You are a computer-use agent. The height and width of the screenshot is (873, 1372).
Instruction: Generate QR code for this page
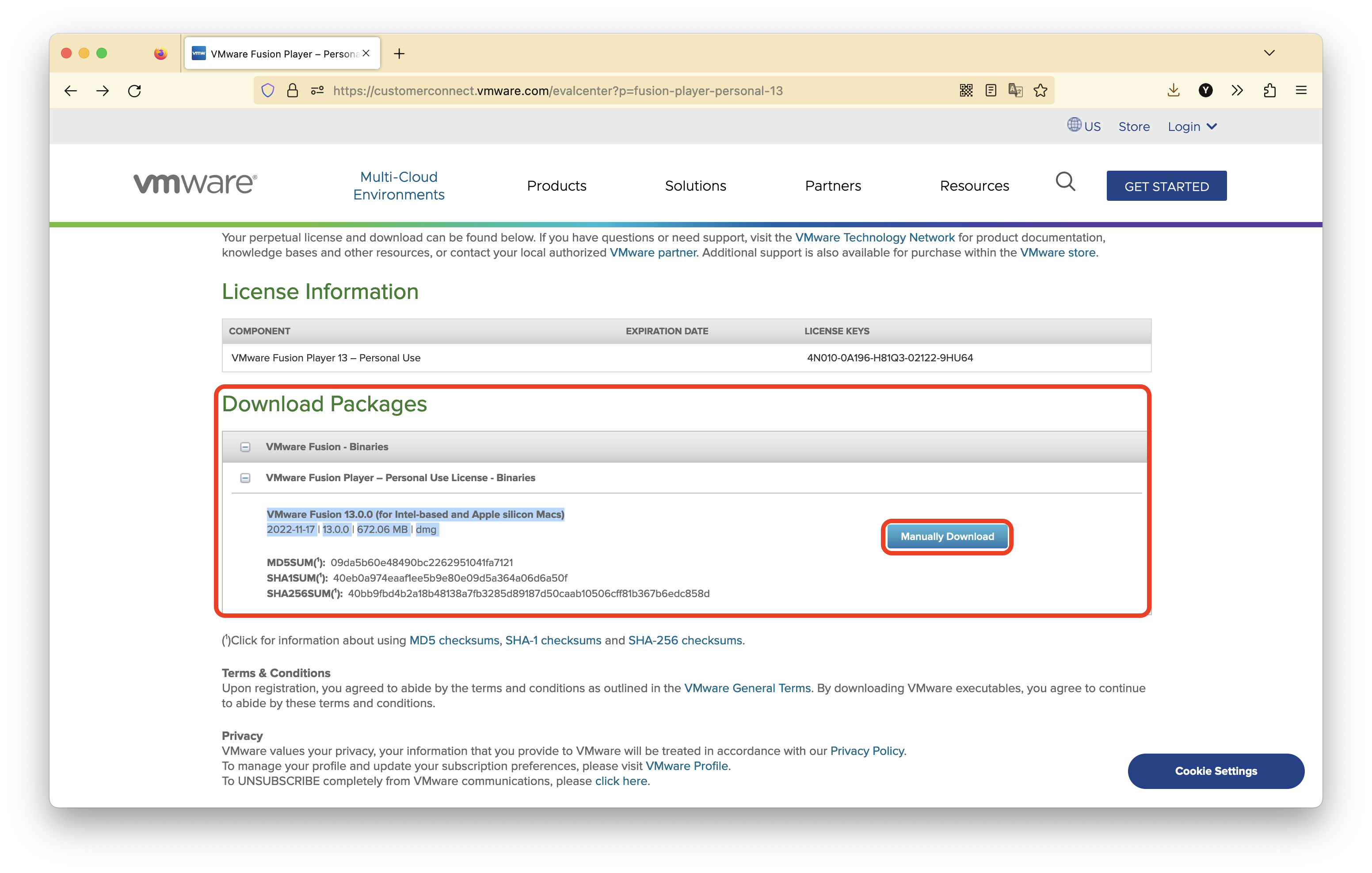[x=966, y=91]
